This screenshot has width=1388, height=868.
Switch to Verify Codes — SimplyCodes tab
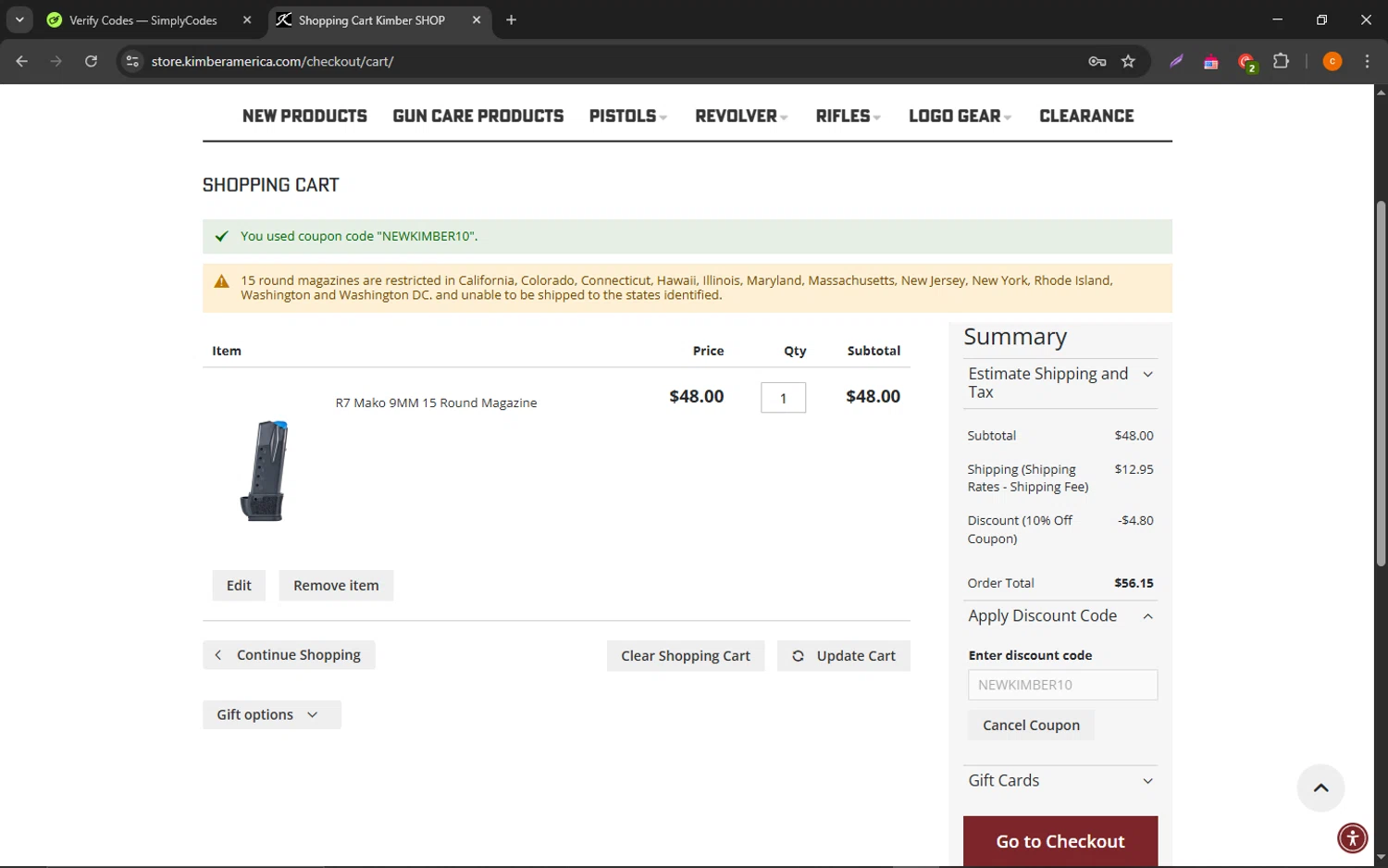coord(143,19)
